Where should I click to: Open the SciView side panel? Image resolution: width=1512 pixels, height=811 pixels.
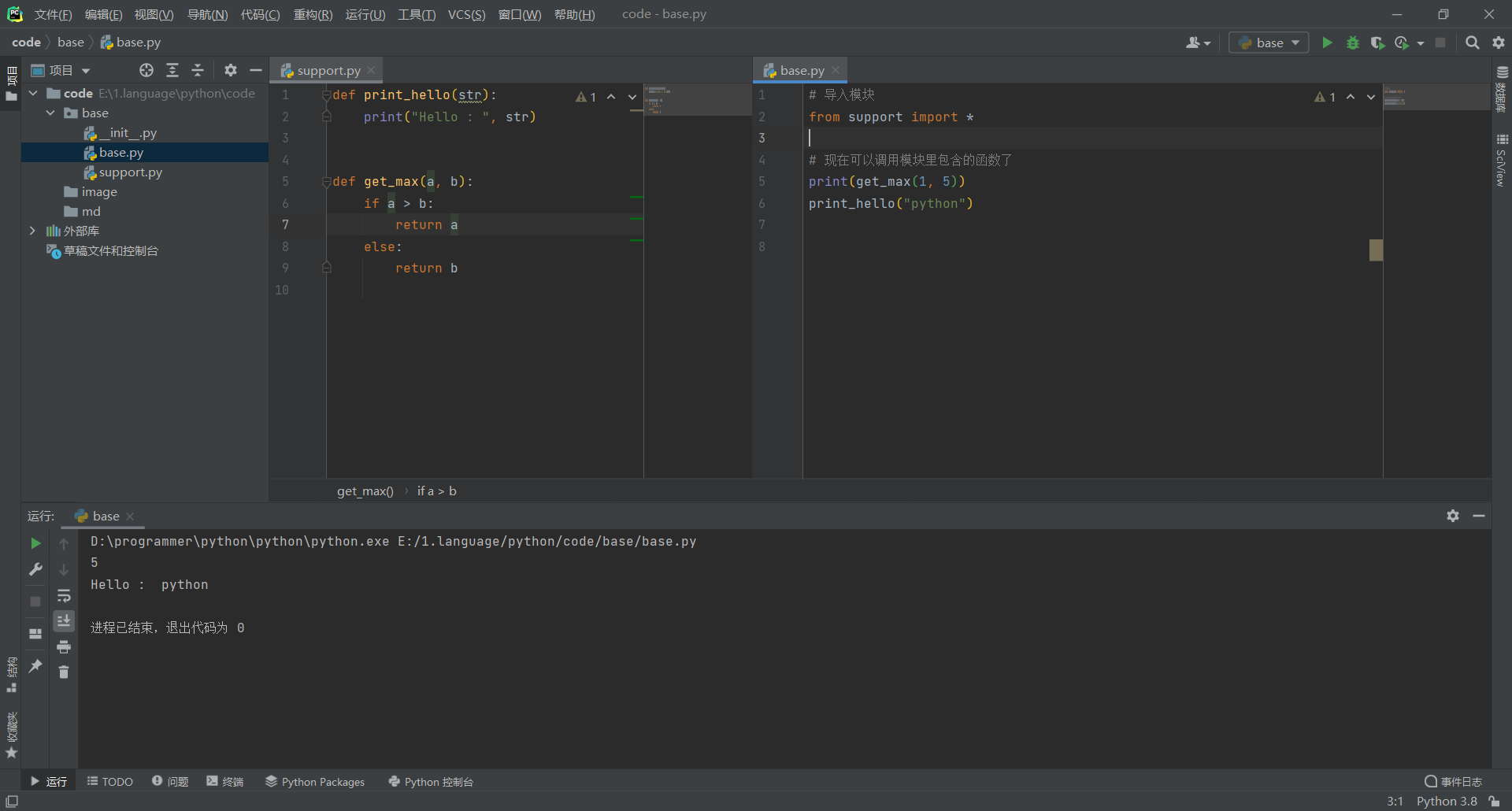[1502, 162]
